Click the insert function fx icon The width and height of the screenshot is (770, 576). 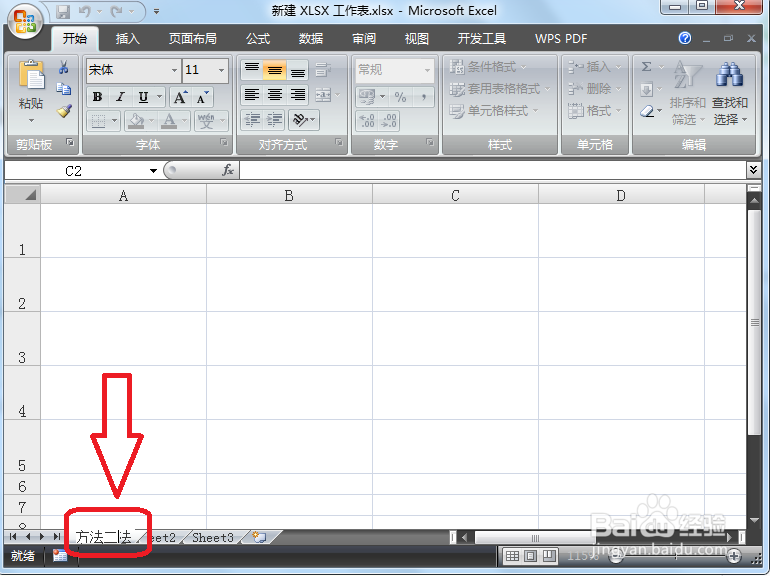point(227,170)
